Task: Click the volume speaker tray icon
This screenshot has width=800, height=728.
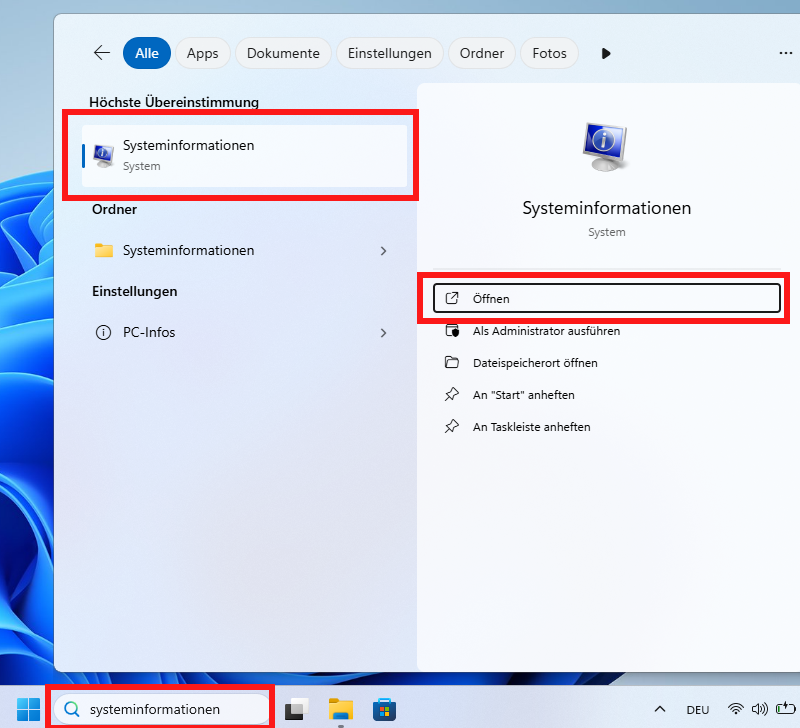Action: (x=760, y=709)
